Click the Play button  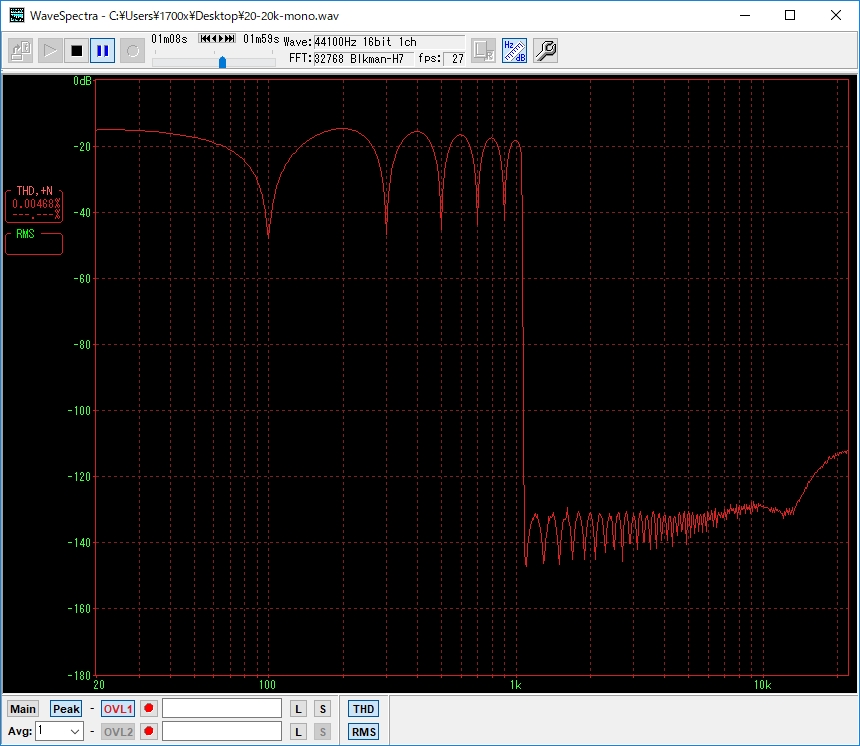[49, 50]
